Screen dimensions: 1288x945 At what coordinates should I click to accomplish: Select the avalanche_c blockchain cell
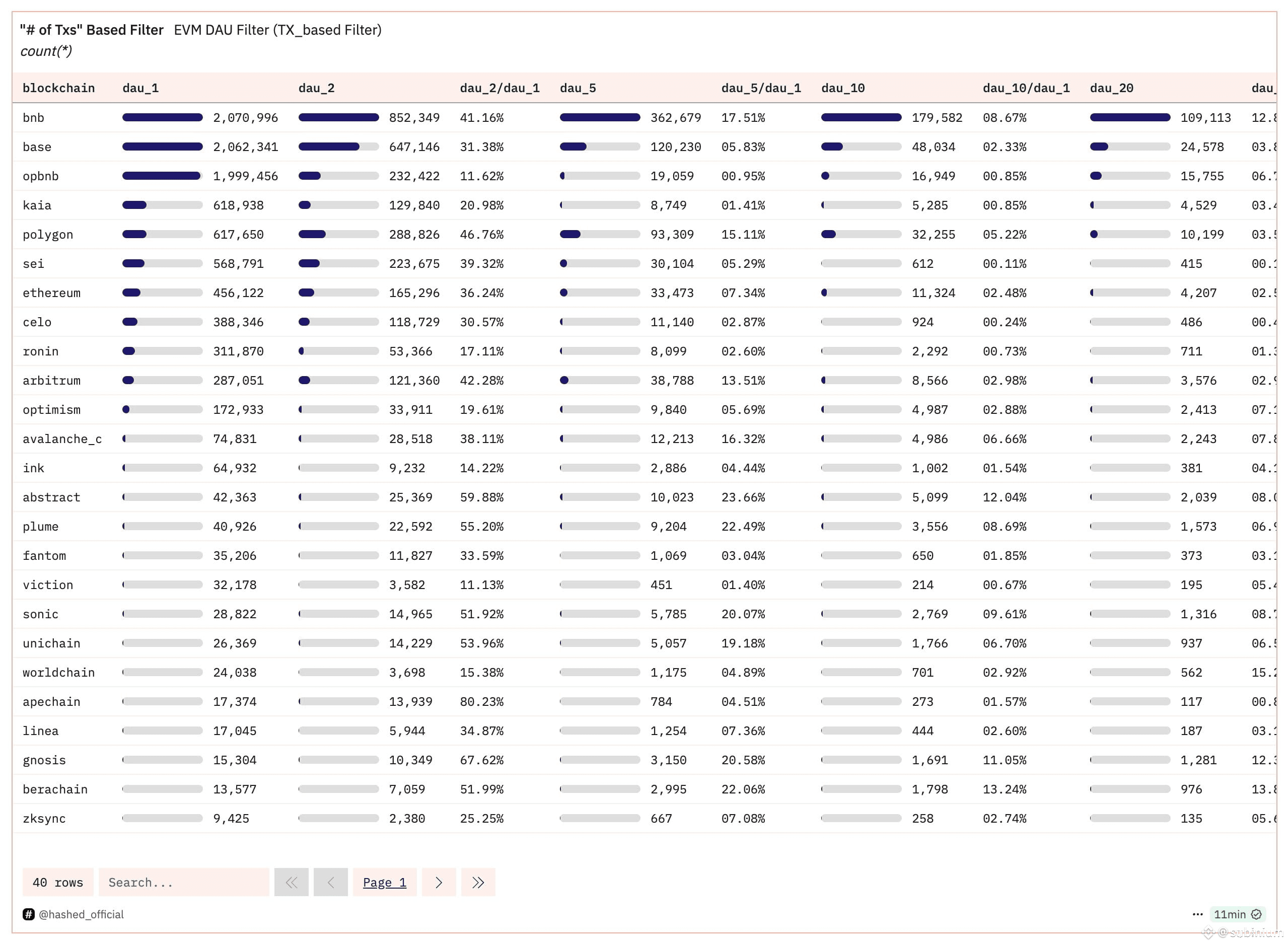pos(62,439)
